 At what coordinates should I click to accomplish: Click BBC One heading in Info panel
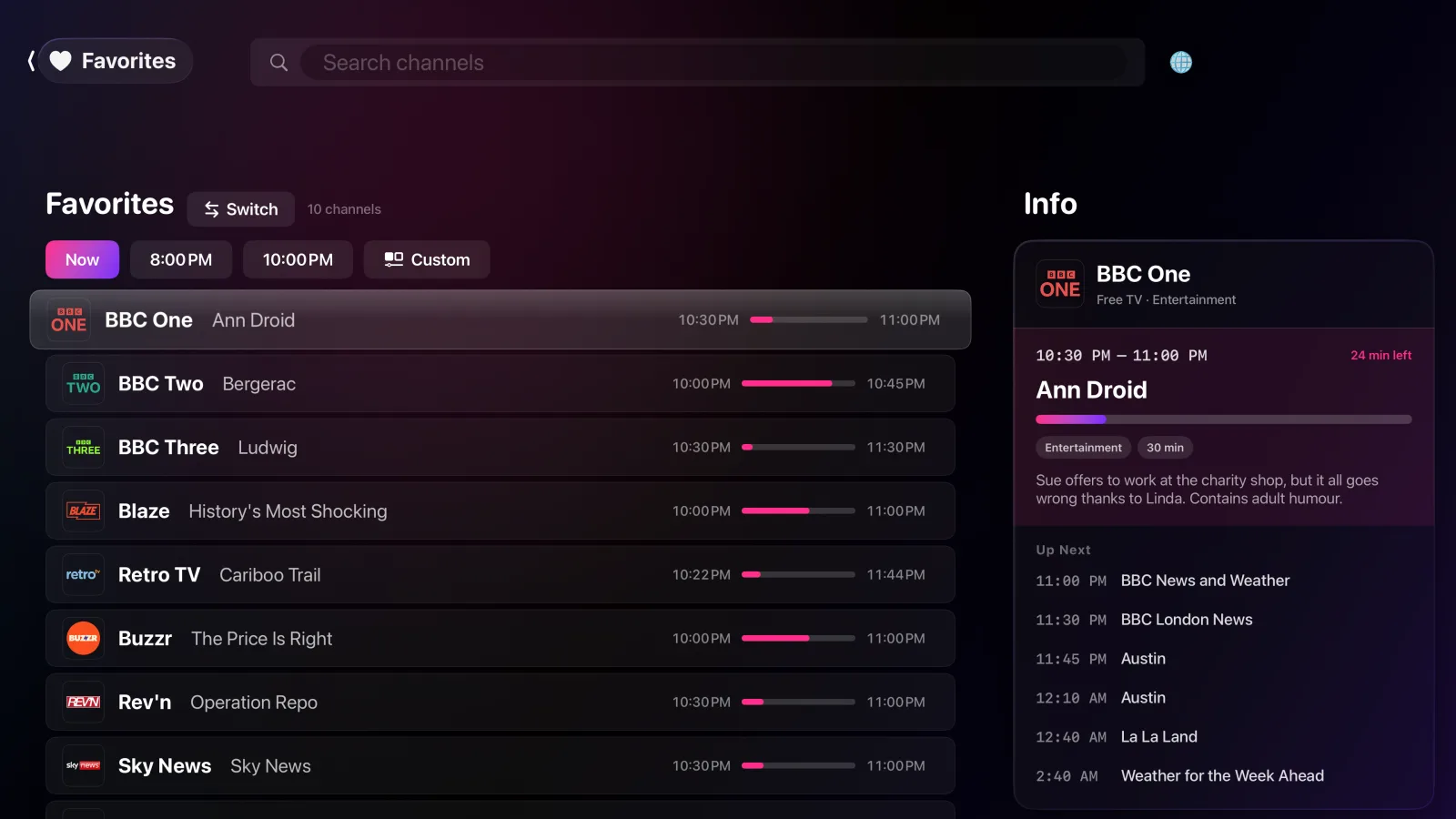click(x=1143, y=274)
